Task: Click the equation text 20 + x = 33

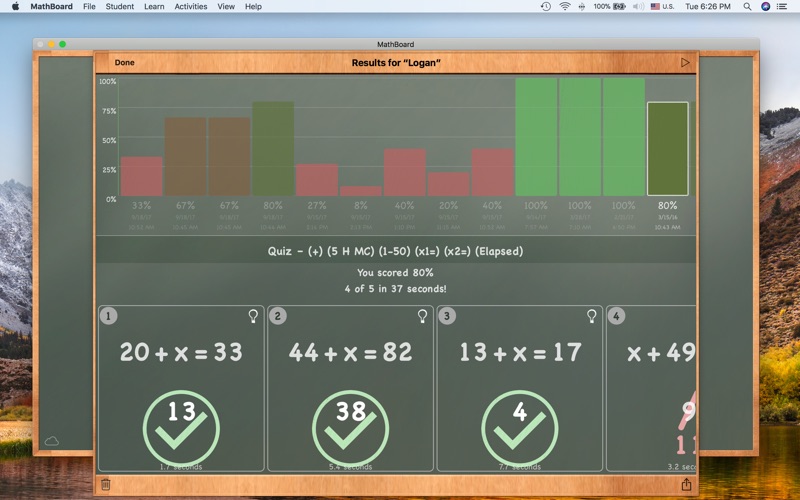Action: pyautogui.click(x=181, y=352)
